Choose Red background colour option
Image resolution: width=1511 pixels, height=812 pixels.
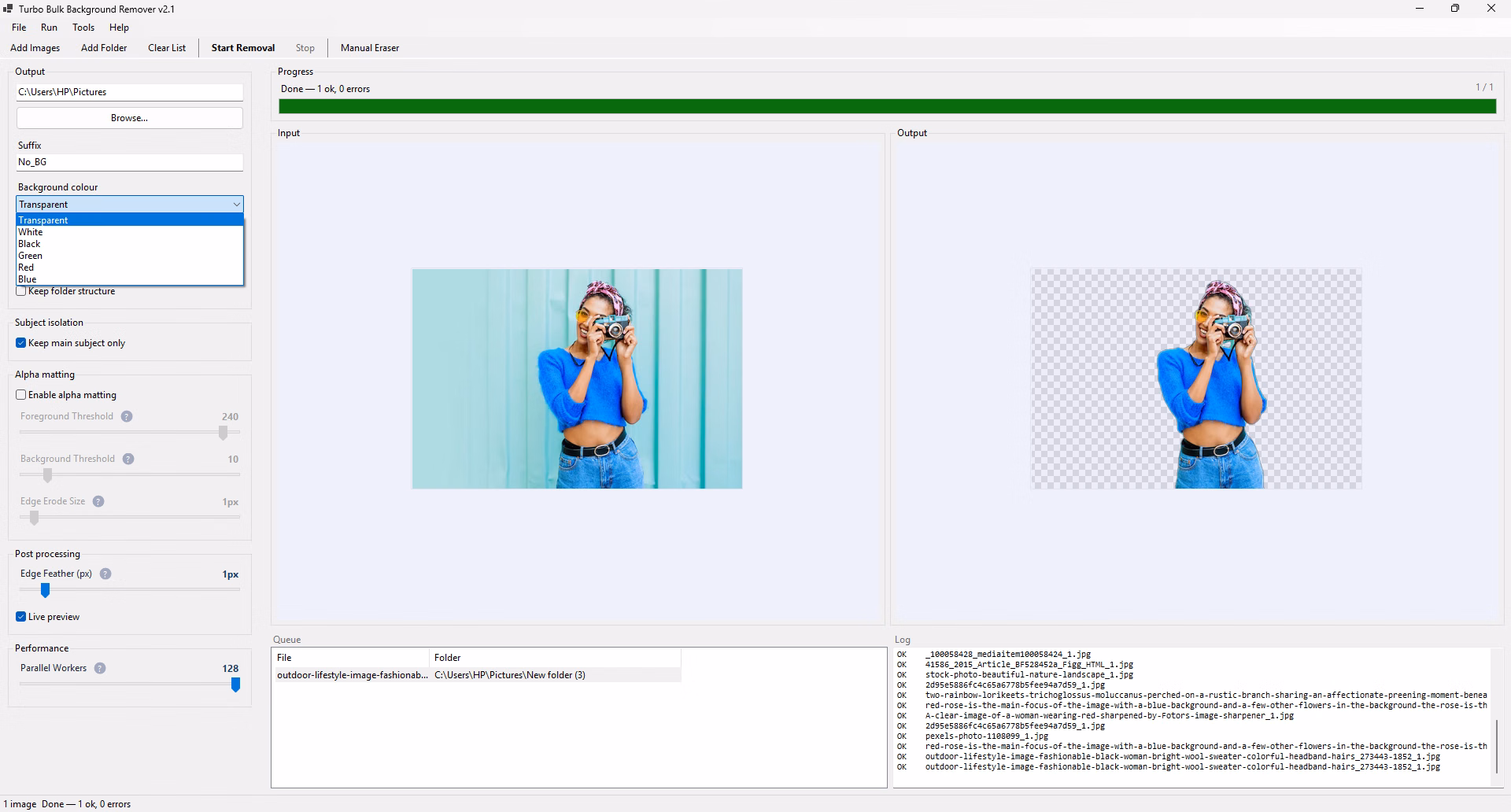pyautogui.click(x=130, y=268)
